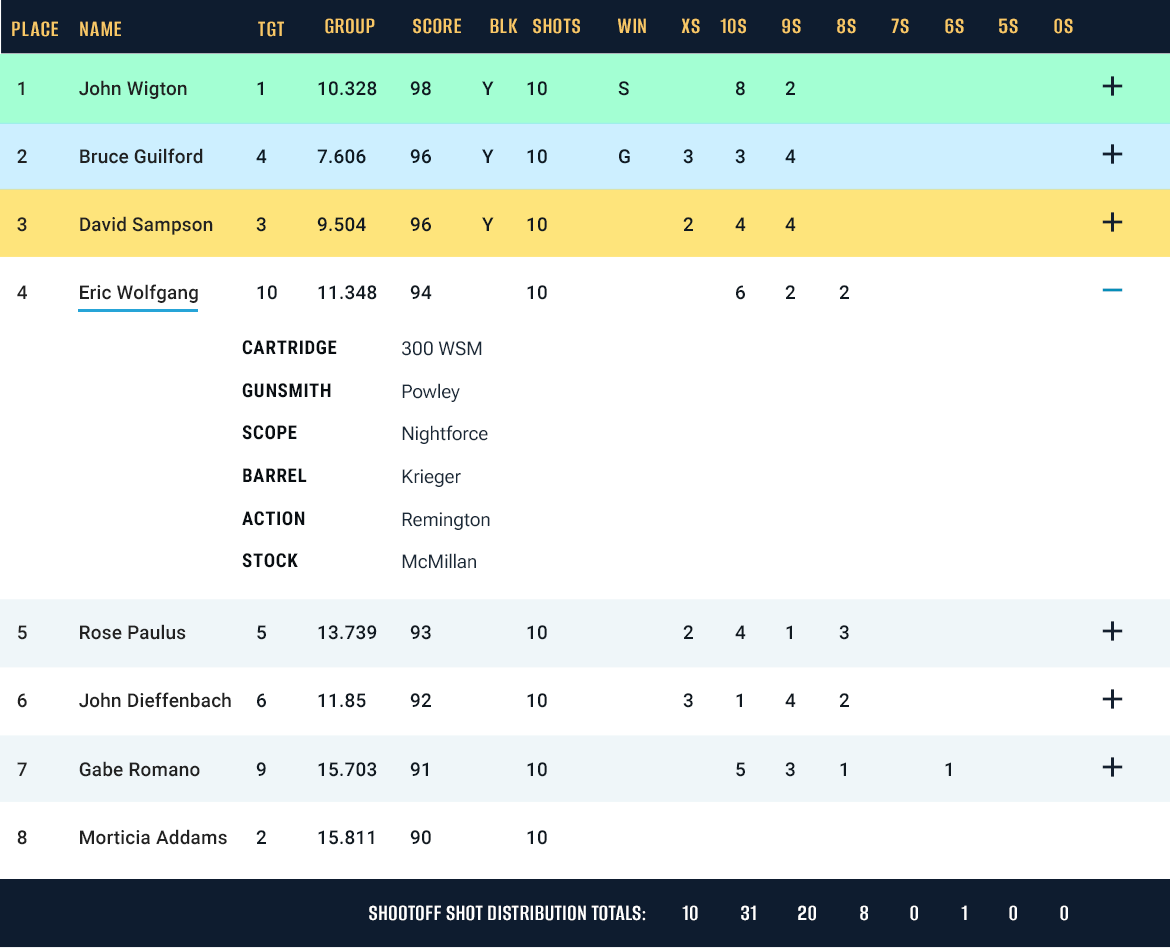Click the GROUP column header
This screenshot has width=1170, height=948.
pos(349,27)
